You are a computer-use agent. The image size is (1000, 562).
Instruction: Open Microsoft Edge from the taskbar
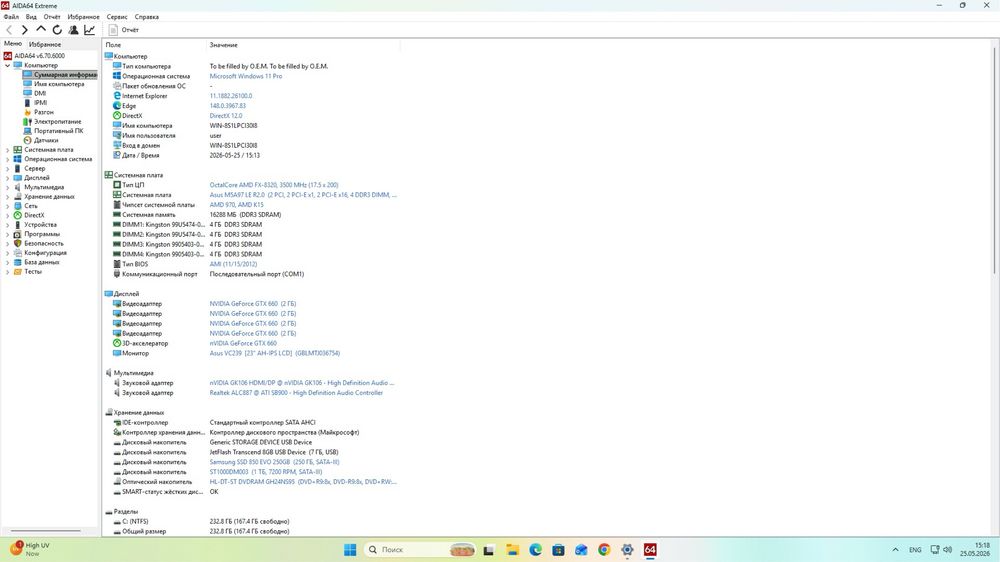(535, 550)
